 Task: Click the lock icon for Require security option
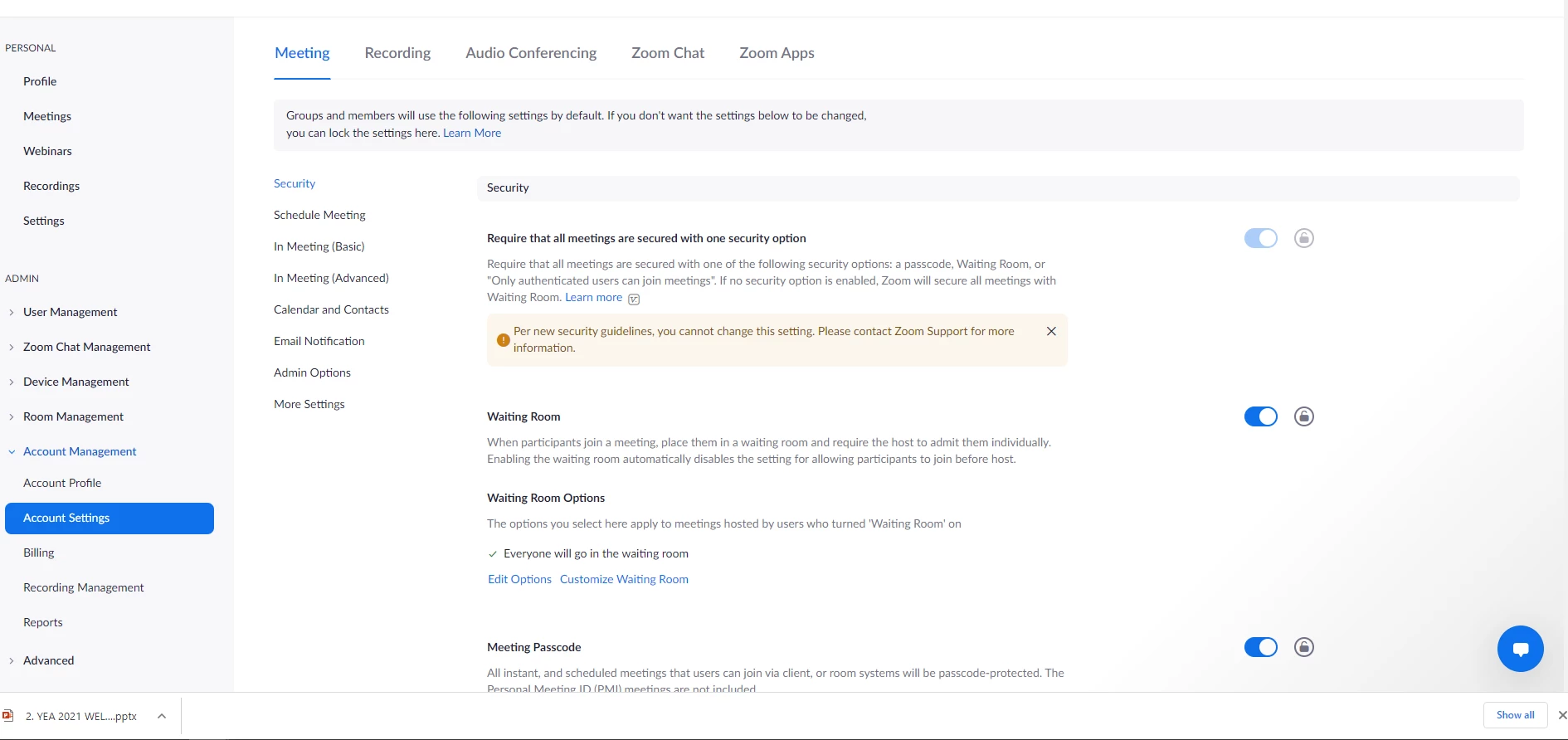coord(1304,238)
